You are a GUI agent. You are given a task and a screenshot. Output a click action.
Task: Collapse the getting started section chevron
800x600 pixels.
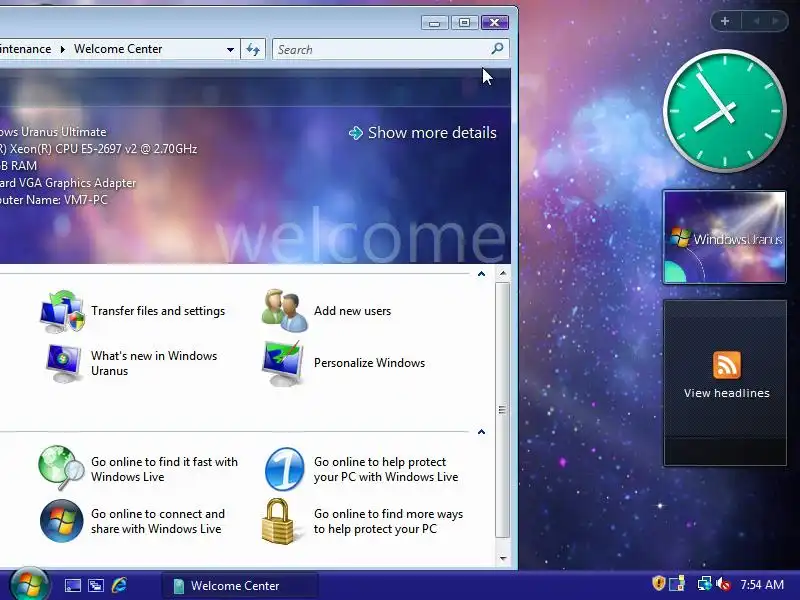coord(481,274)
